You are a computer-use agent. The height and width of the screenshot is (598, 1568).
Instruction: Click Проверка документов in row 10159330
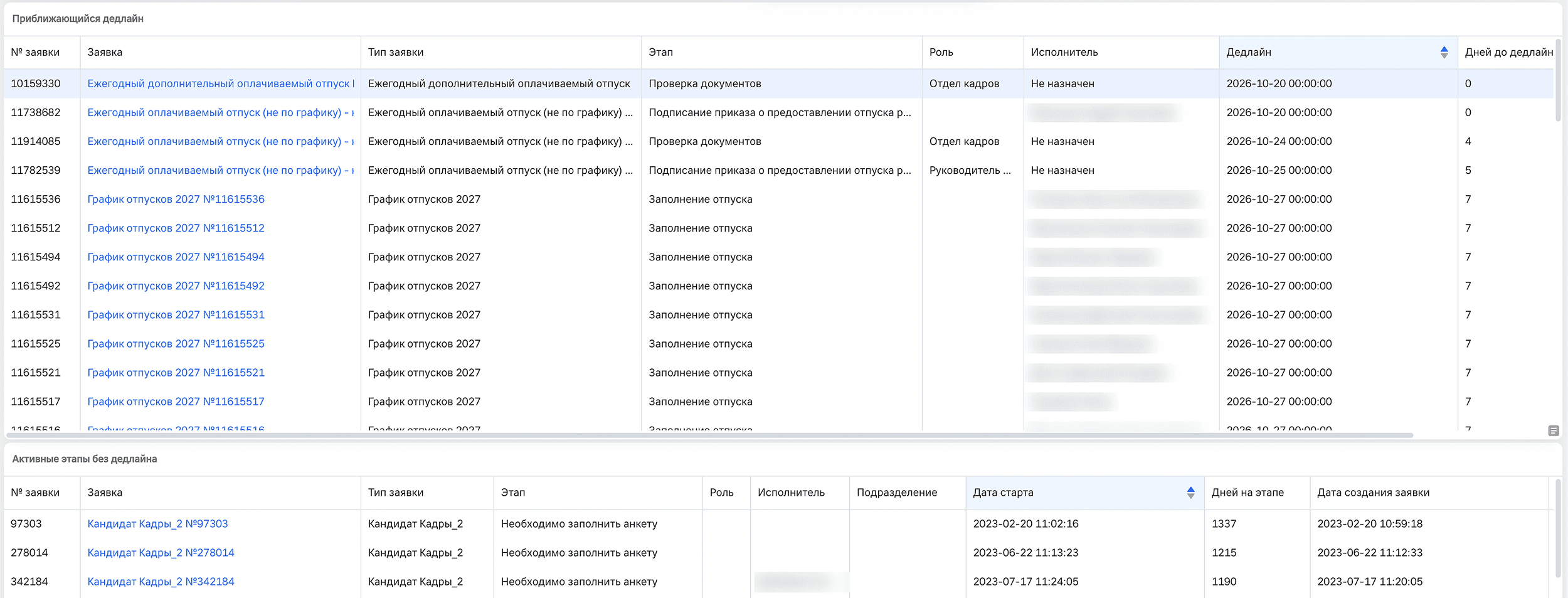(x=705, y=84)
